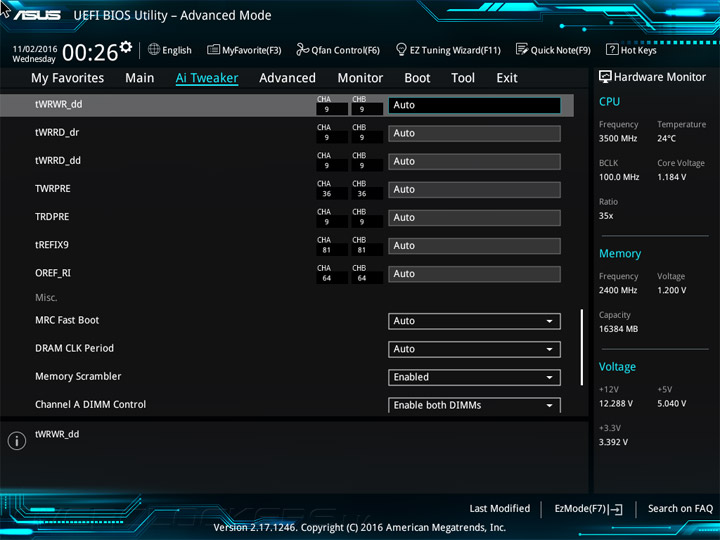This screenshot has width=720, height=540.
Task: Click the info circle icon
Action: click(17, 441)
